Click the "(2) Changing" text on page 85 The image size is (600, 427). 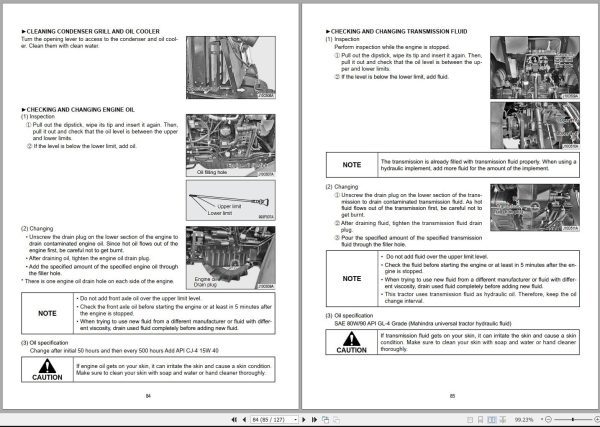click(342, 187)
